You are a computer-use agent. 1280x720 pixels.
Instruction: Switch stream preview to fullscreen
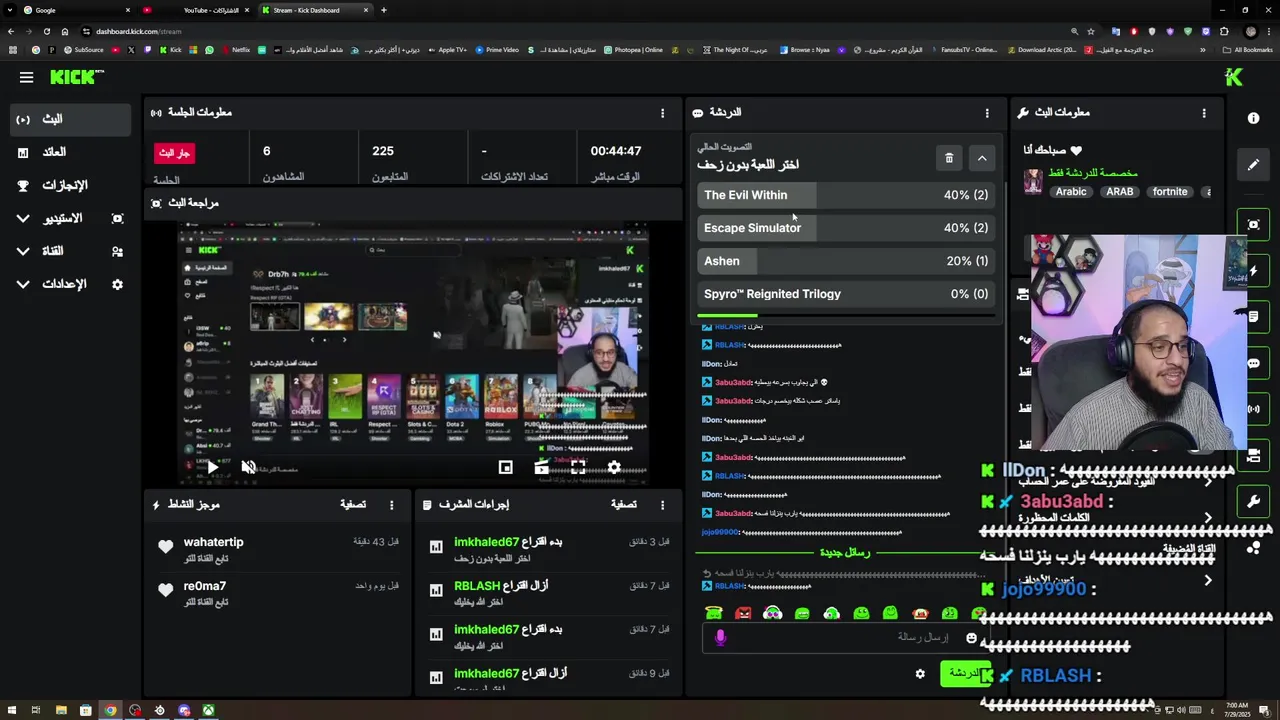point(578,467)
